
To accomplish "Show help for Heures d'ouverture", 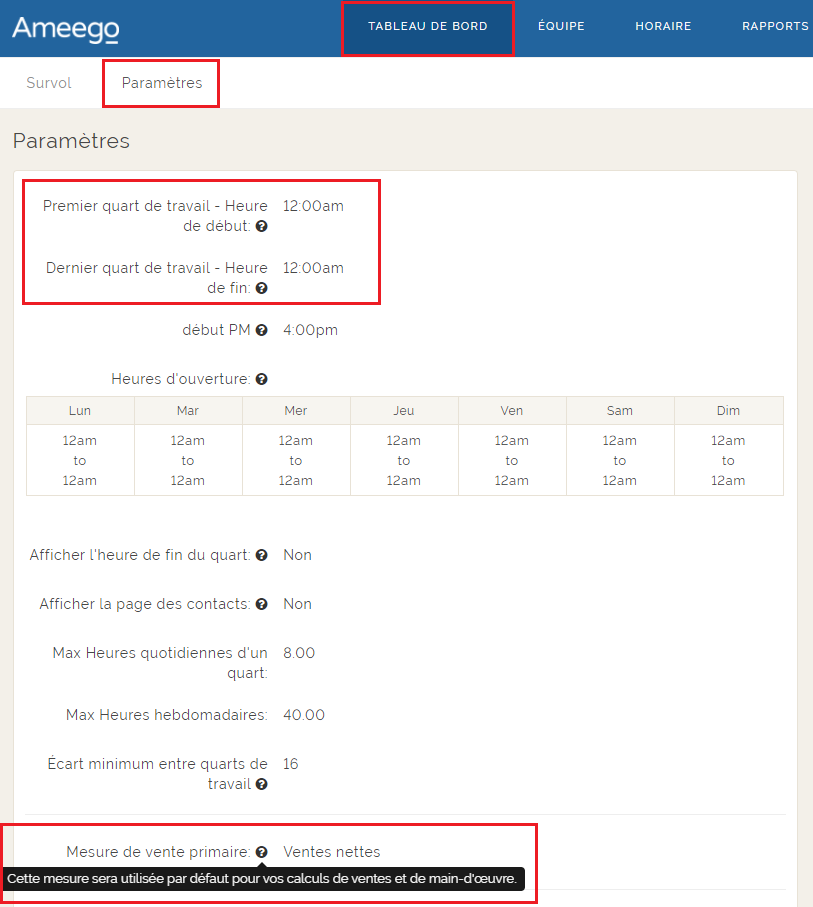I will tap(261, 380).
